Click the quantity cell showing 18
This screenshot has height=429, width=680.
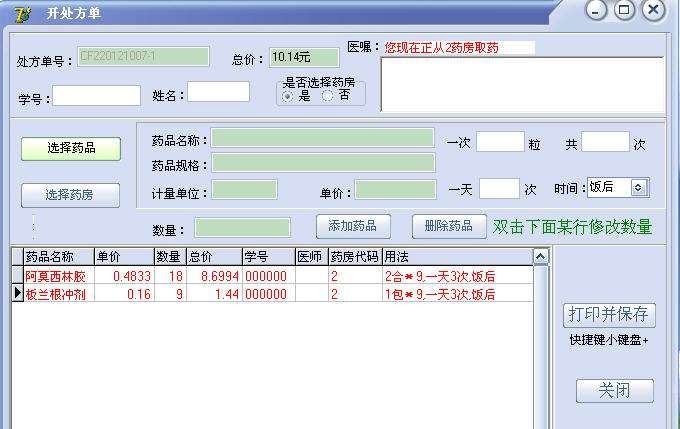point(170,276)
